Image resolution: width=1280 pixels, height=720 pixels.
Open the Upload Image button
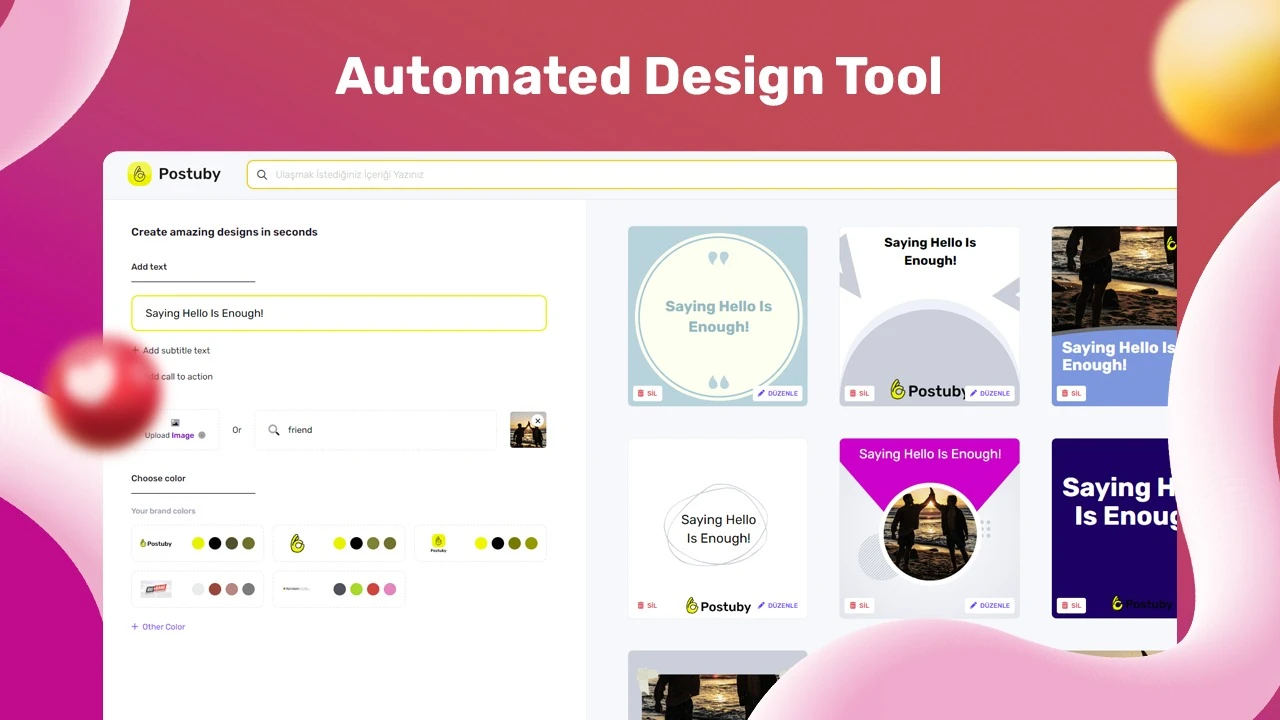tap(175, 430)
